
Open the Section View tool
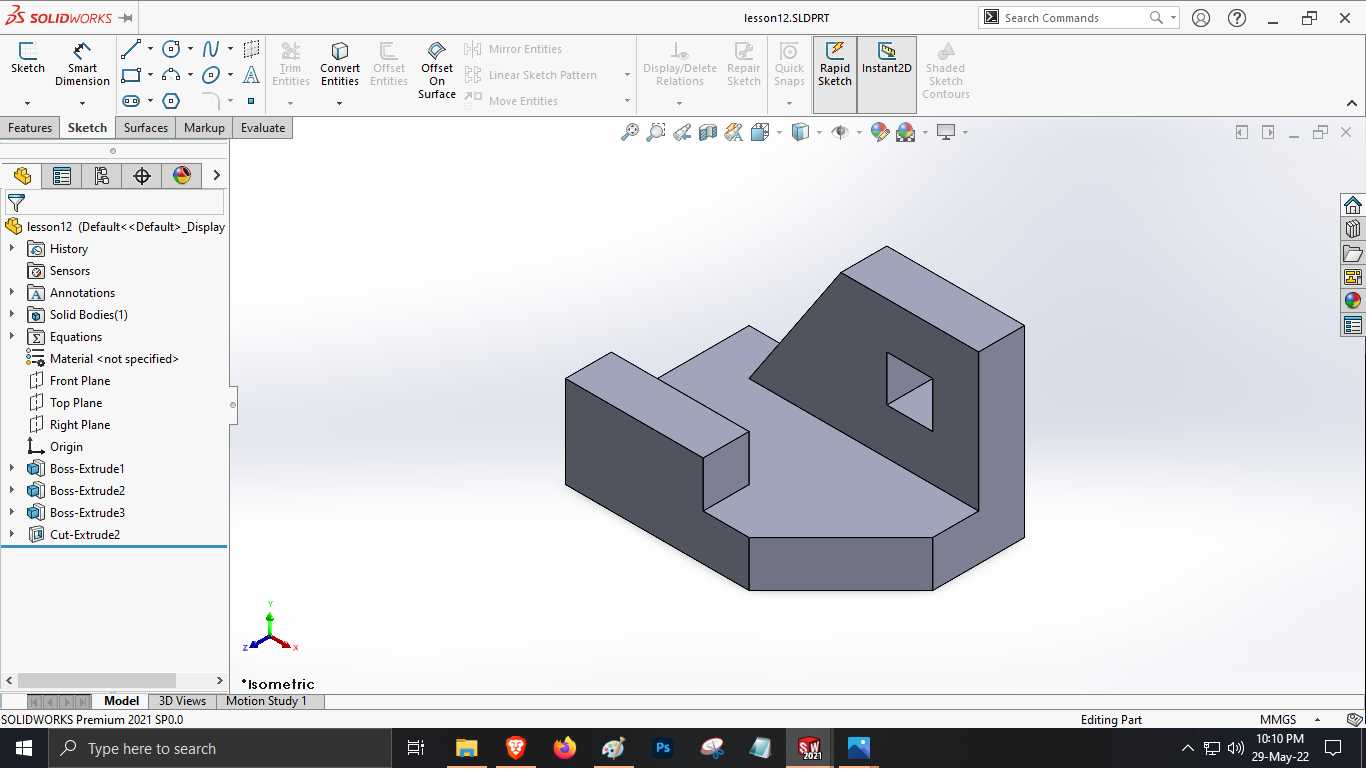coord(708,132)
